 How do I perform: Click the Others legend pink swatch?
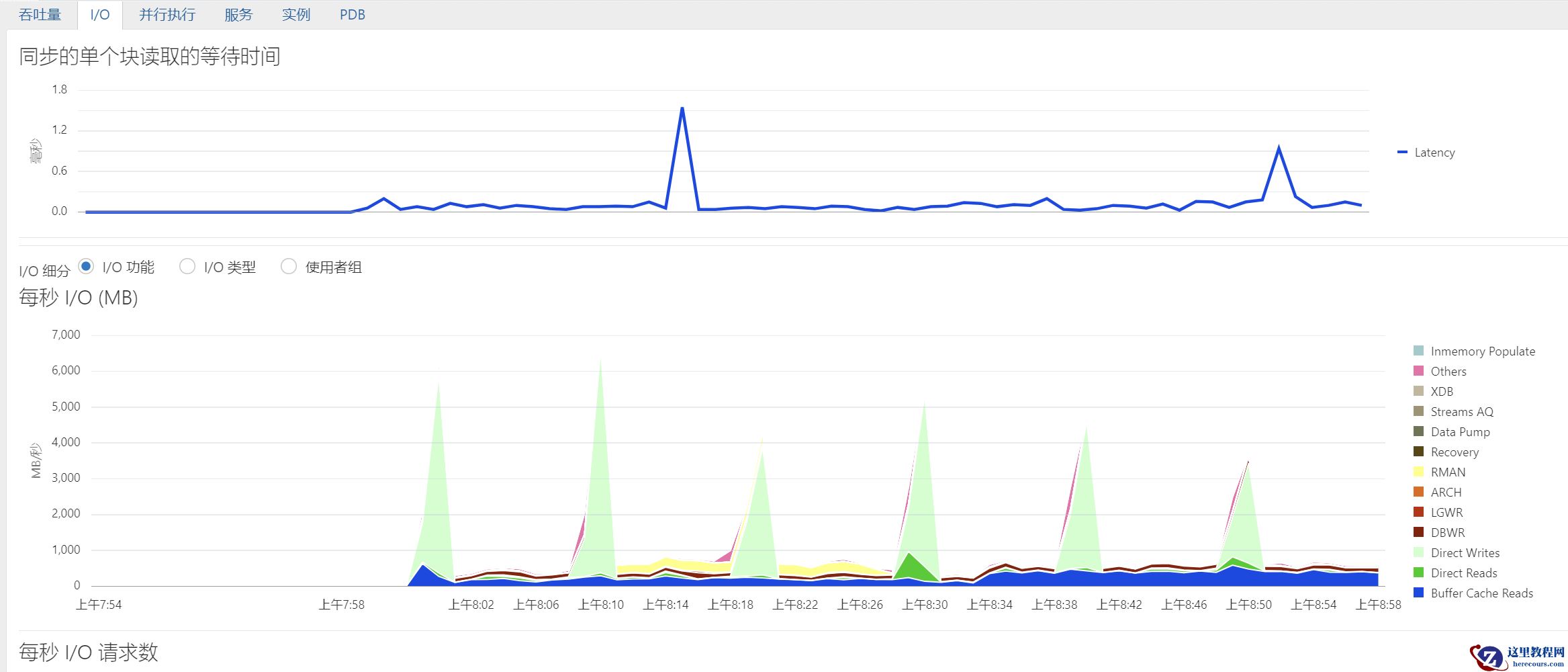click(x=1418, y=371)
